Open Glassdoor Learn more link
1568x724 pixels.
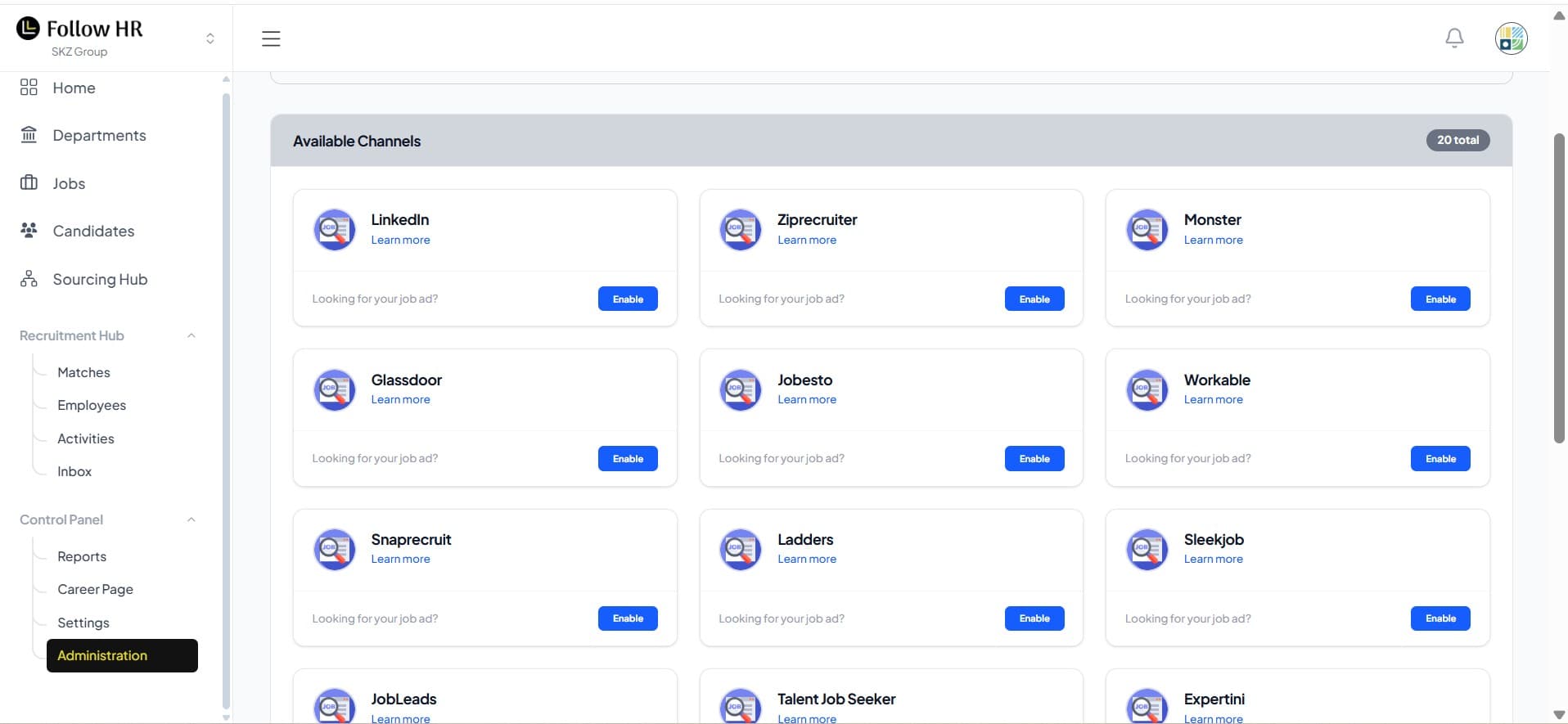(x=400, y=399)
